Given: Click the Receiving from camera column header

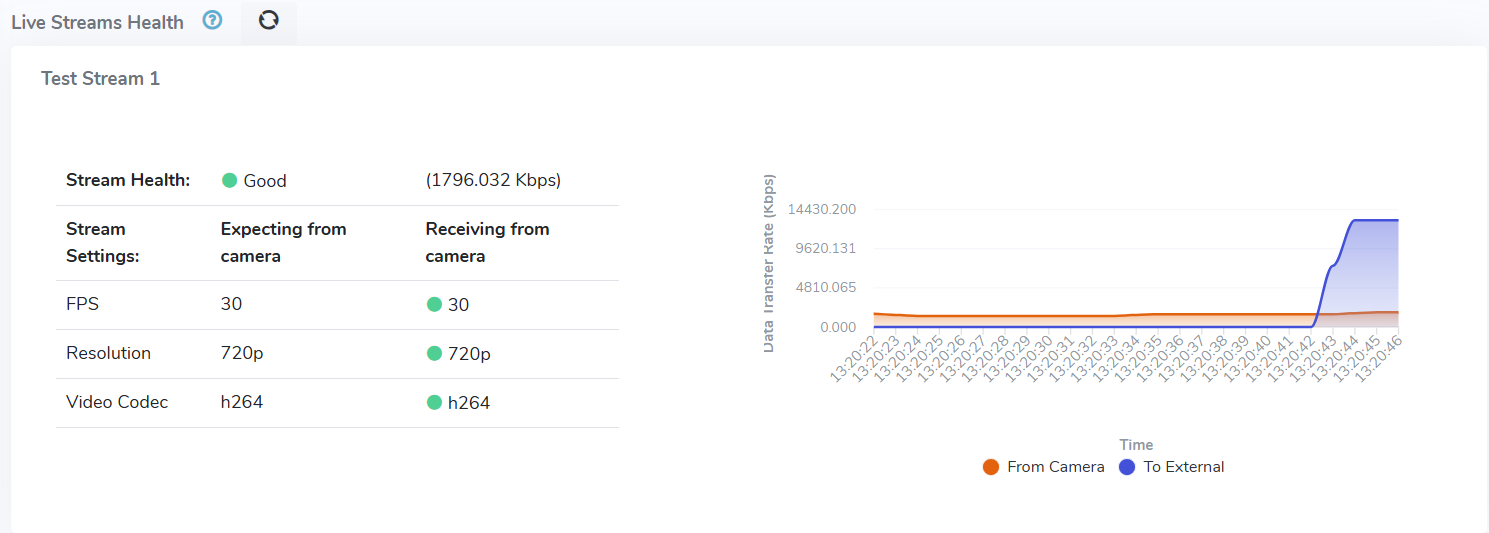Looking at the screenshot, I should (487, 242).
